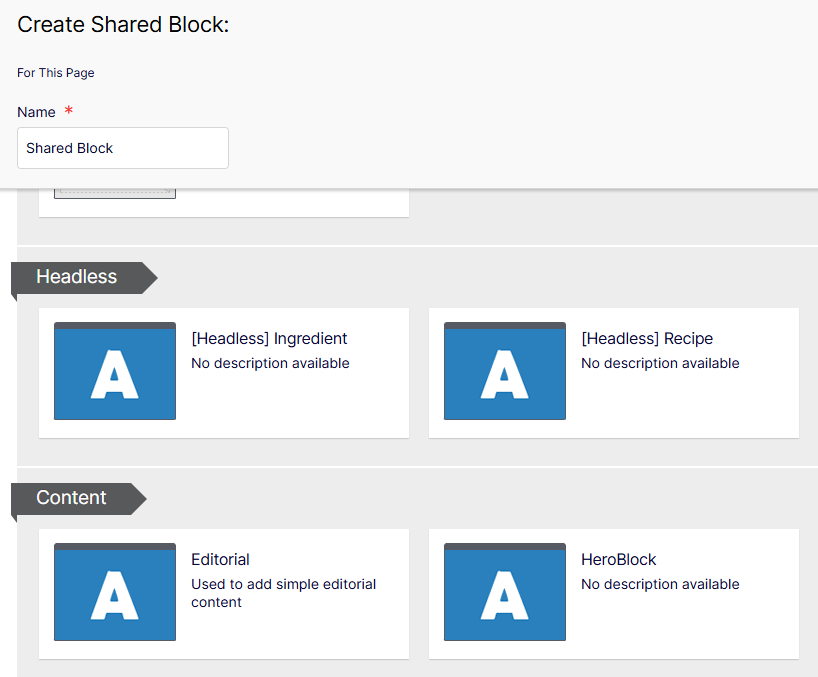Click the description text under [Headless] Recipe
This screenshot has width=818, height=677.
[x=660, y=363]
